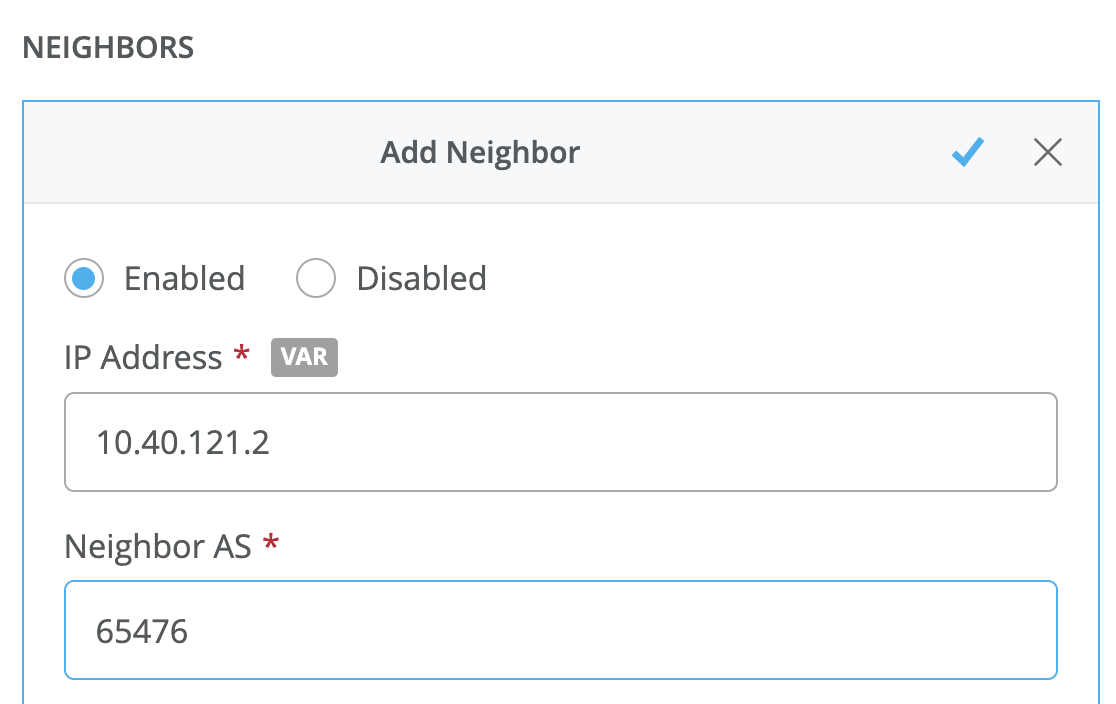This screenshot has width=1116, height=704.
Task: Click the red asterisk beside IP Address
Action: click(x=241, y=355)
